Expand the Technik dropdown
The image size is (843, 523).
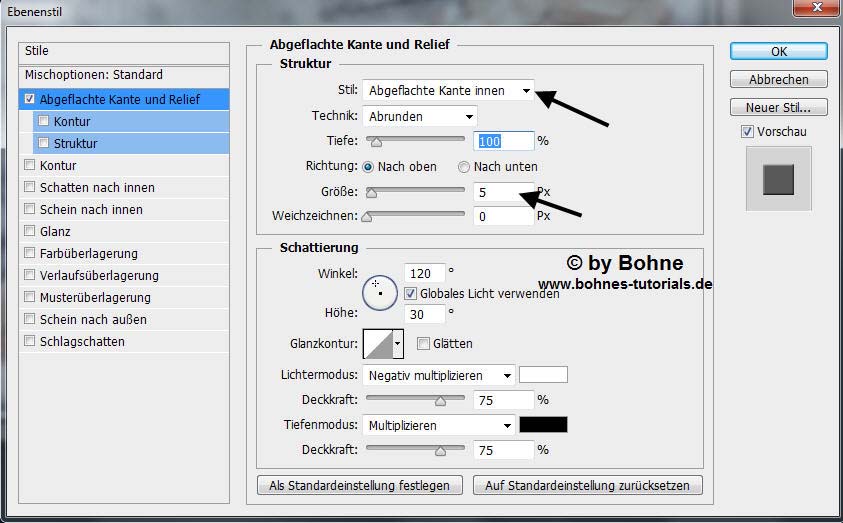420,116
